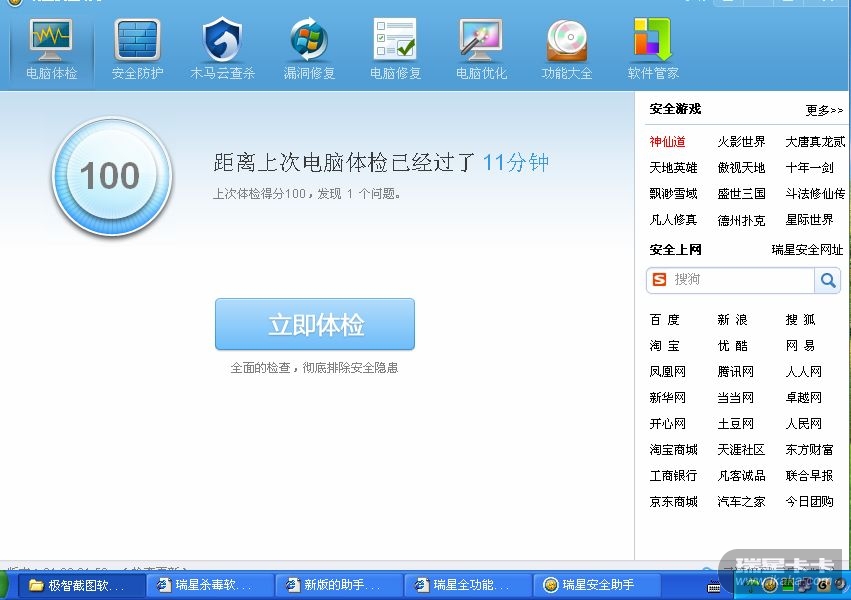Open the 安全防护 firewall icon
Image resolution: width=851 pixels, height=600 pixels.
click(x=137, y=40)
